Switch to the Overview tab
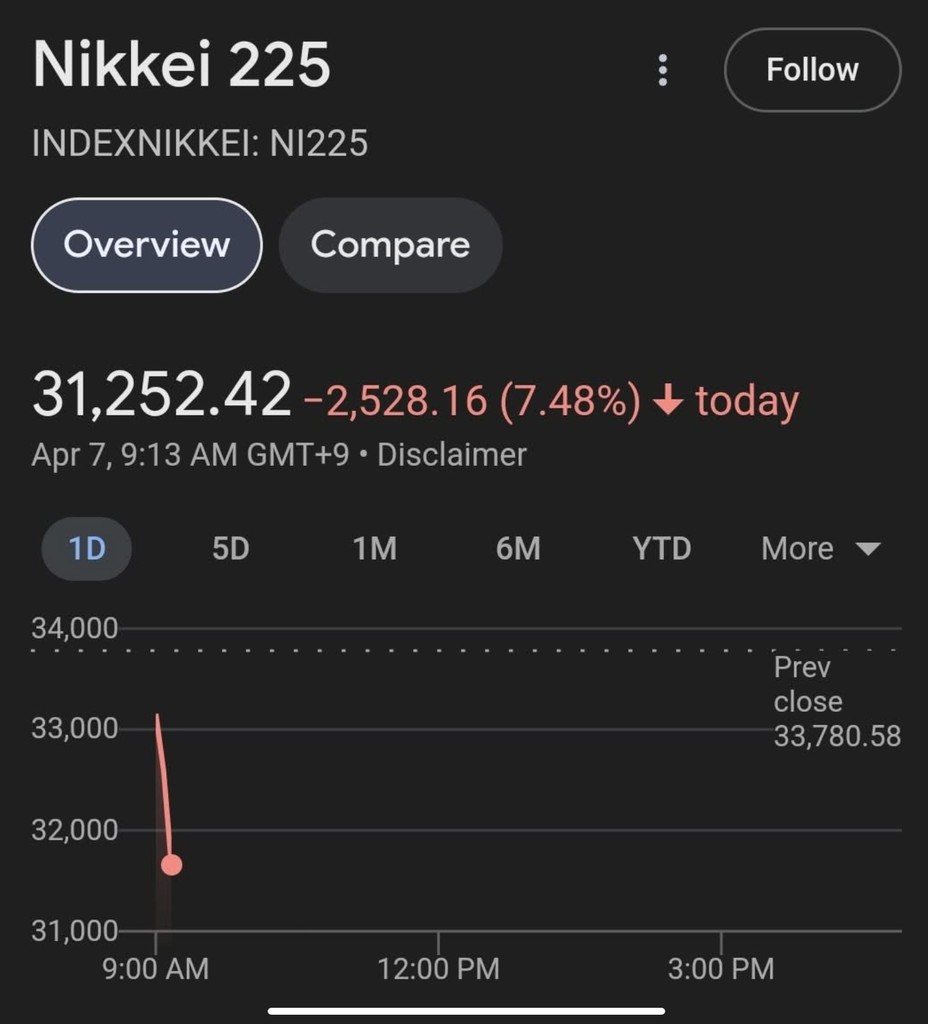The height and width of the screenshot is (1024, 928). pyautogui.click(x=146, y=245)
